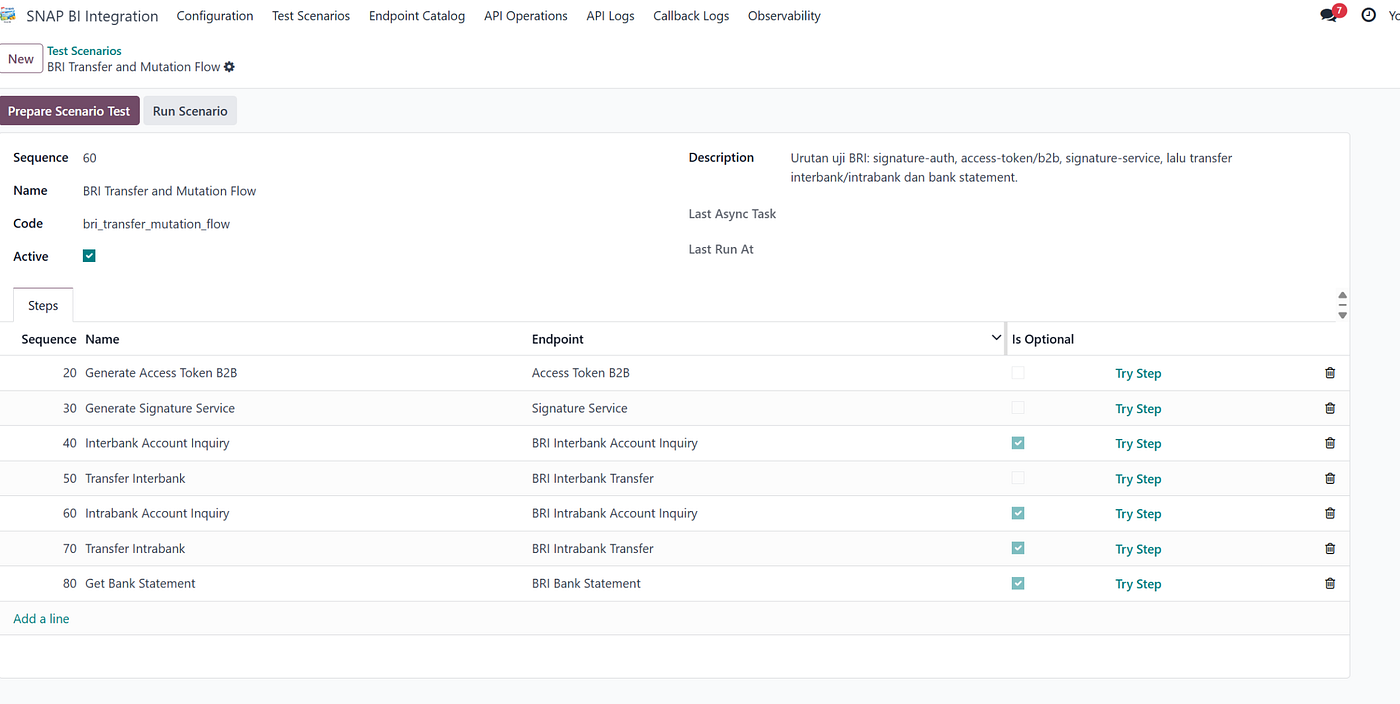Try Step for Intrabank Account Inquiry

(x=1138, y=513)
